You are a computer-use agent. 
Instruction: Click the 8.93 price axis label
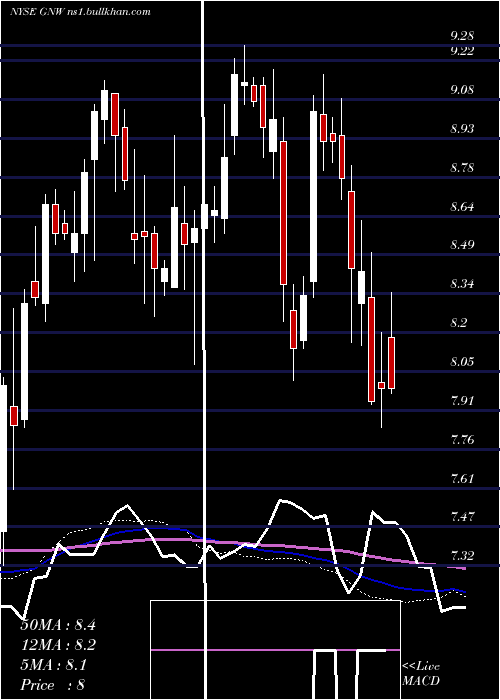tap(462, 129)
